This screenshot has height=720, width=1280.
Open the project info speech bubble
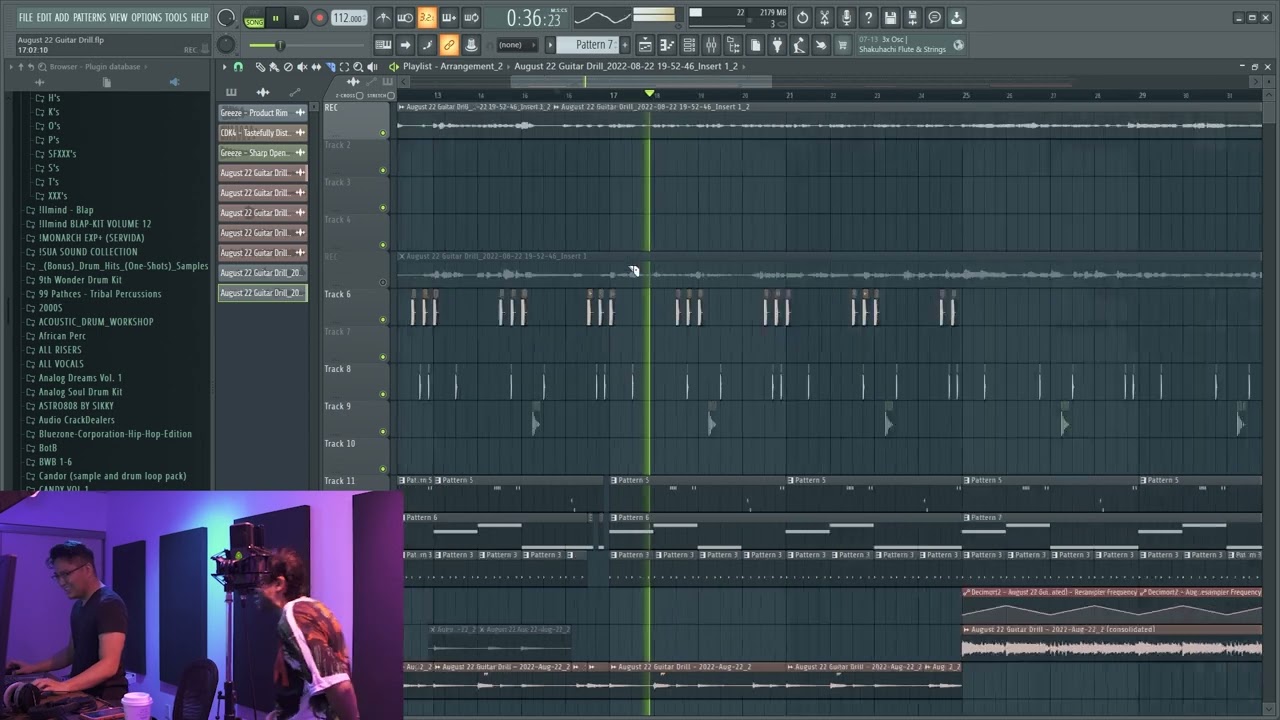click(934, 18)
